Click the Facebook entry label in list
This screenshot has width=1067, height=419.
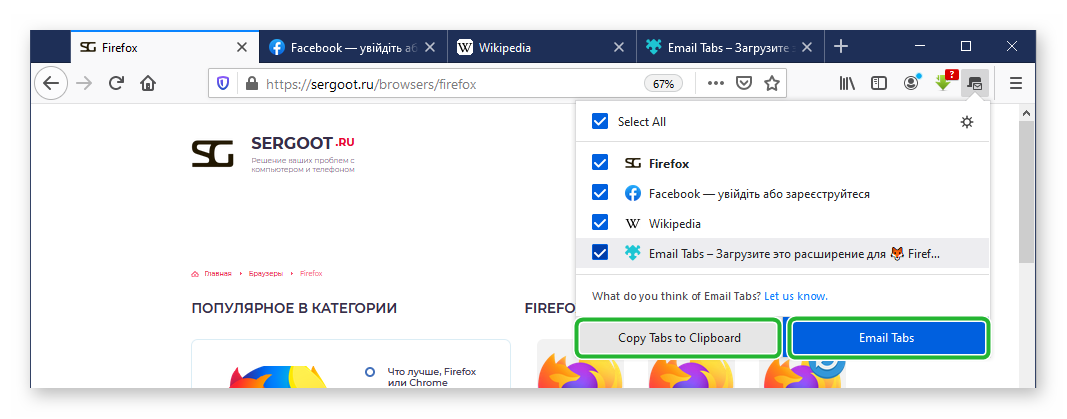point(759,194)
